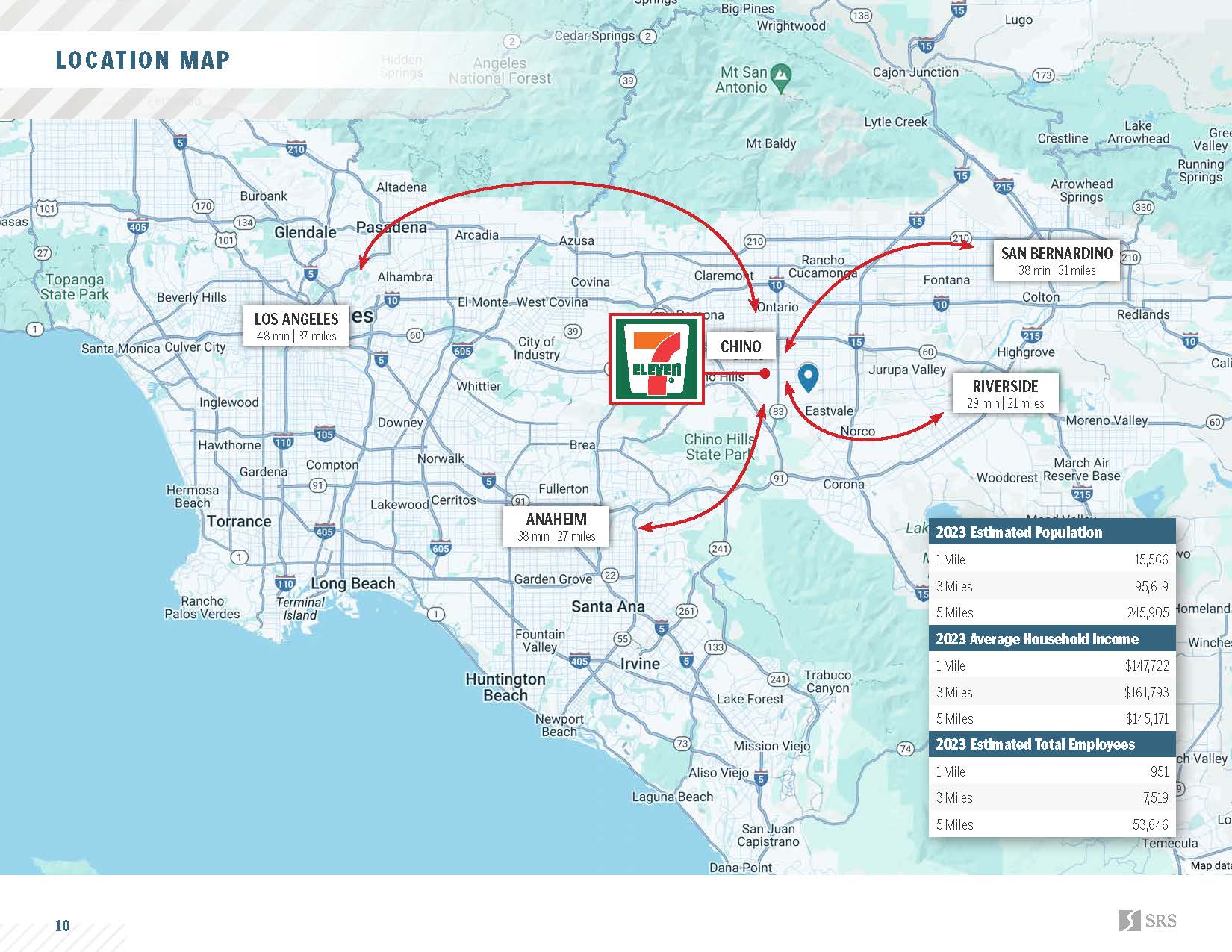Click the page number 10

click(x=62, y=926)
